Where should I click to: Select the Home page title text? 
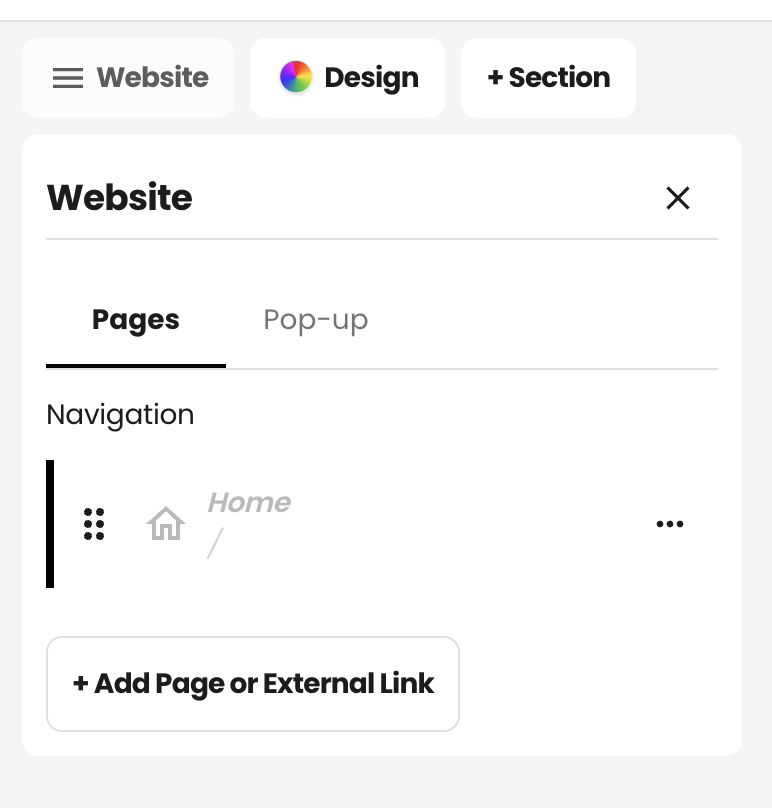(x=249, y=502)
